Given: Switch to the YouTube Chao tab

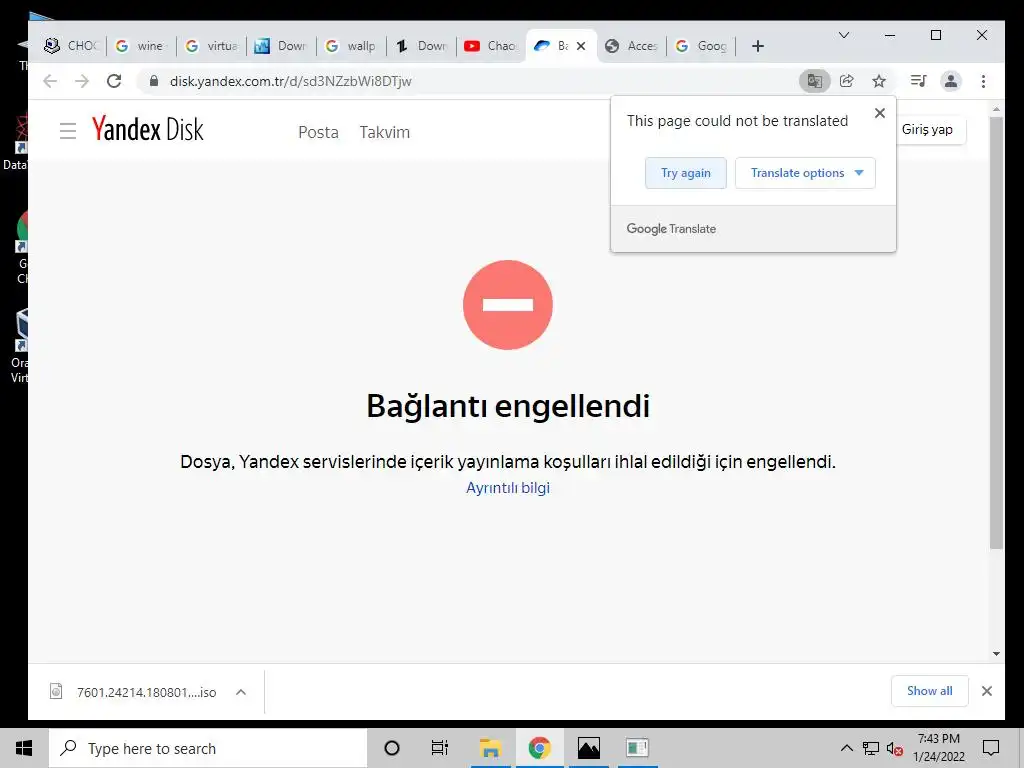Looking at the screenshot, I should (491, 46).
